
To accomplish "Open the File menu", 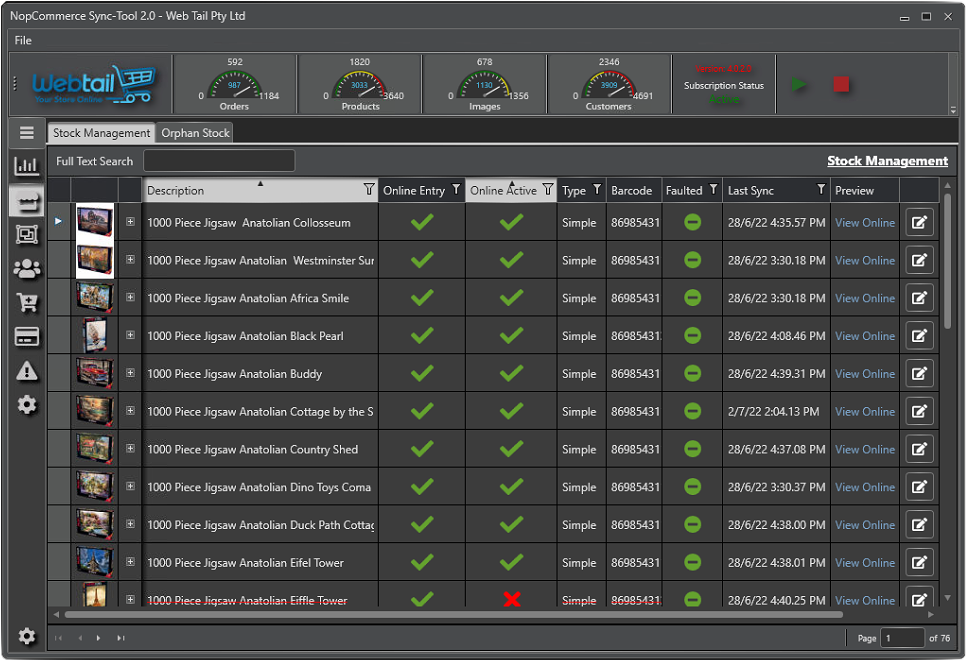I will [x=23, y=40].
